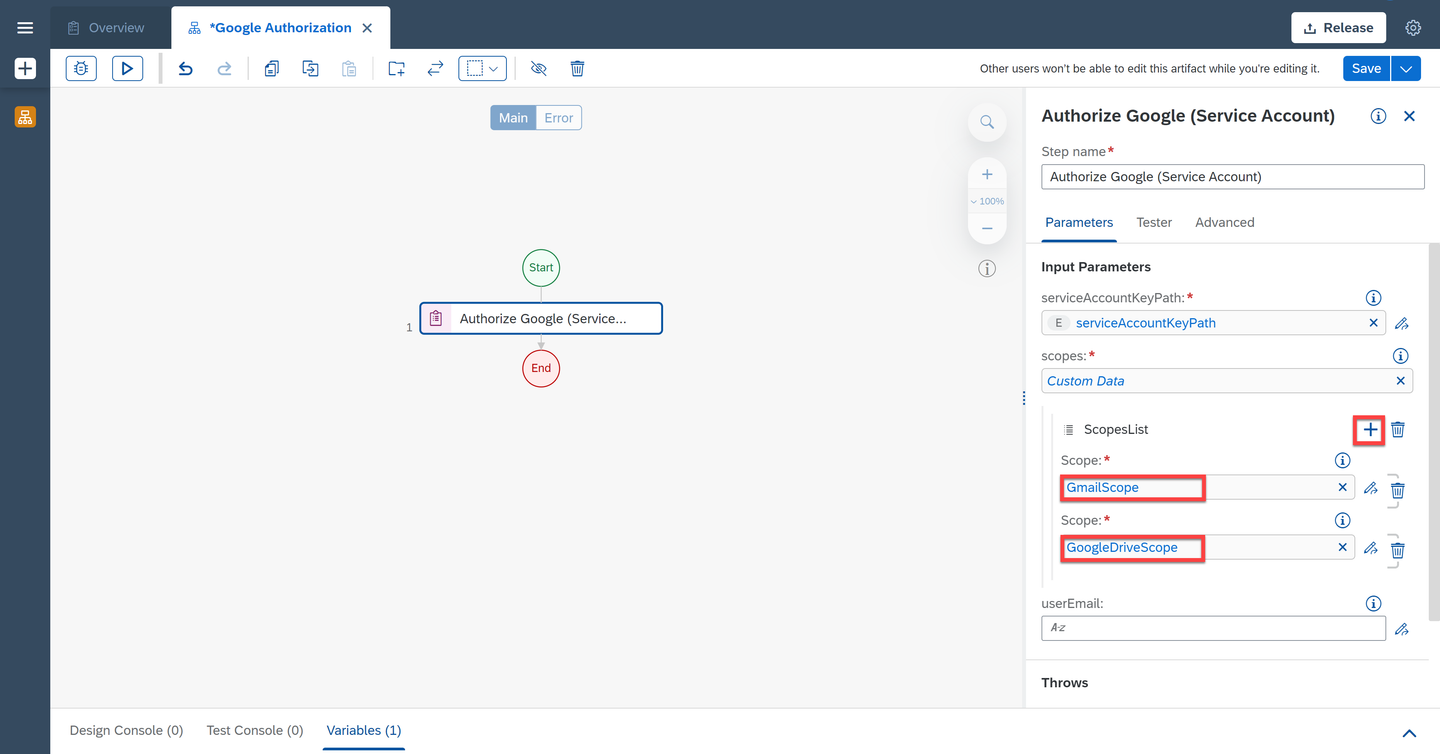
Task: Open expression editor for userEmail
Action: point(1402,629)
